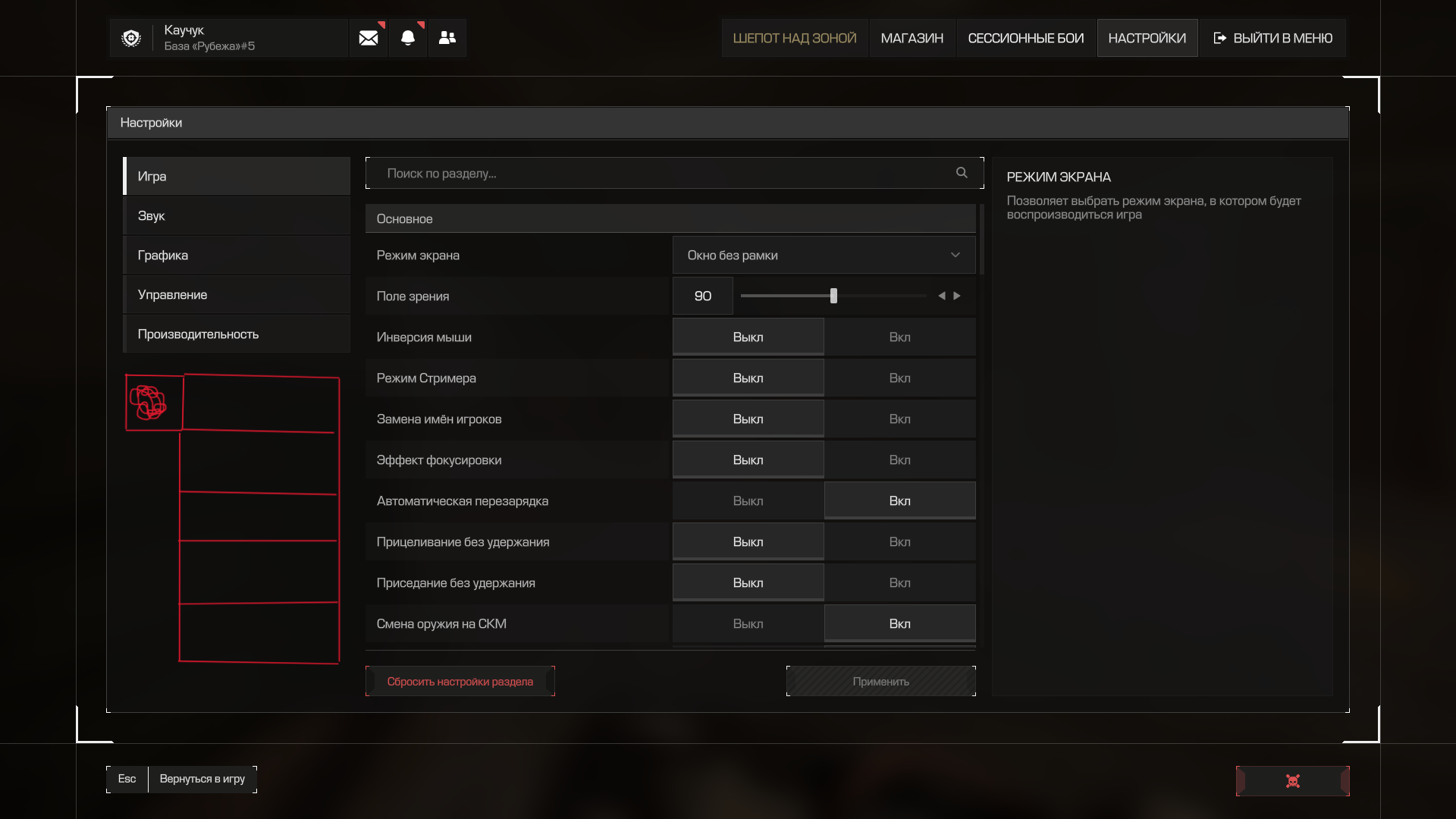Turn off Автоматическая перезарядка with Выкл

(748, 500)
